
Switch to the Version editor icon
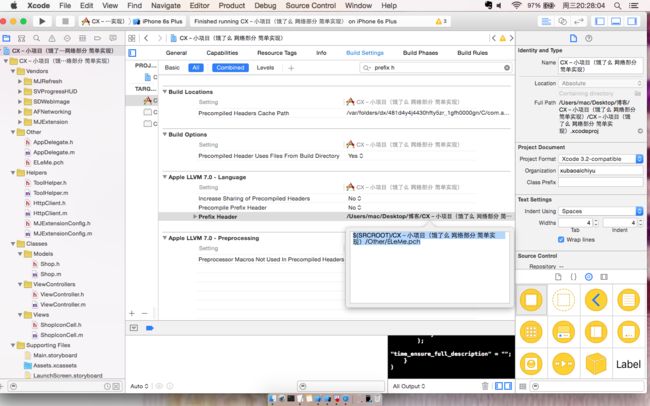click(x=578, y=21)
